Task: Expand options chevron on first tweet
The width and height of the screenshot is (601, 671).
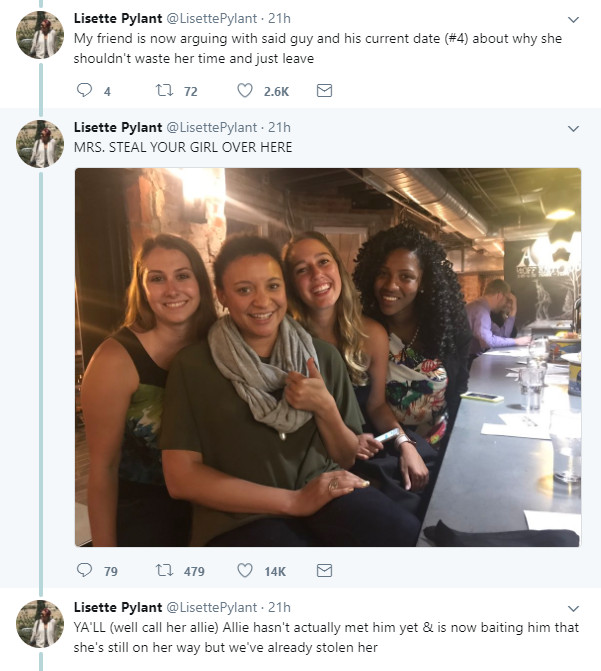Action: (573, 19)
